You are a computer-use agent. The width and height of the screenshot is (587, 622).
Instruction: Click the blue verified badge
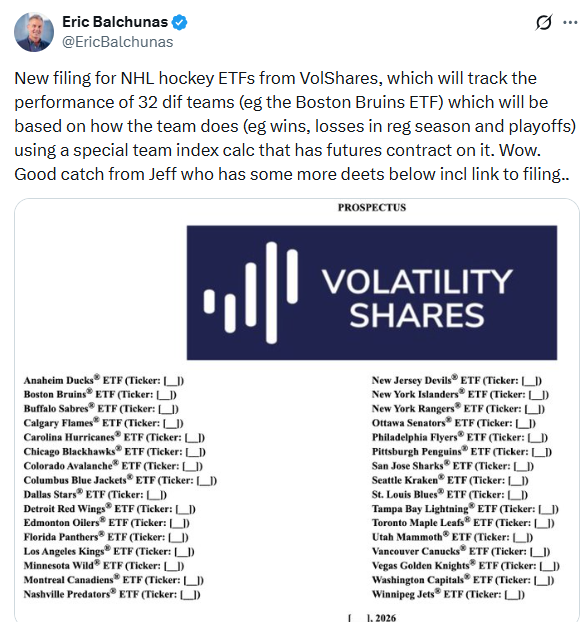point(179,22)
